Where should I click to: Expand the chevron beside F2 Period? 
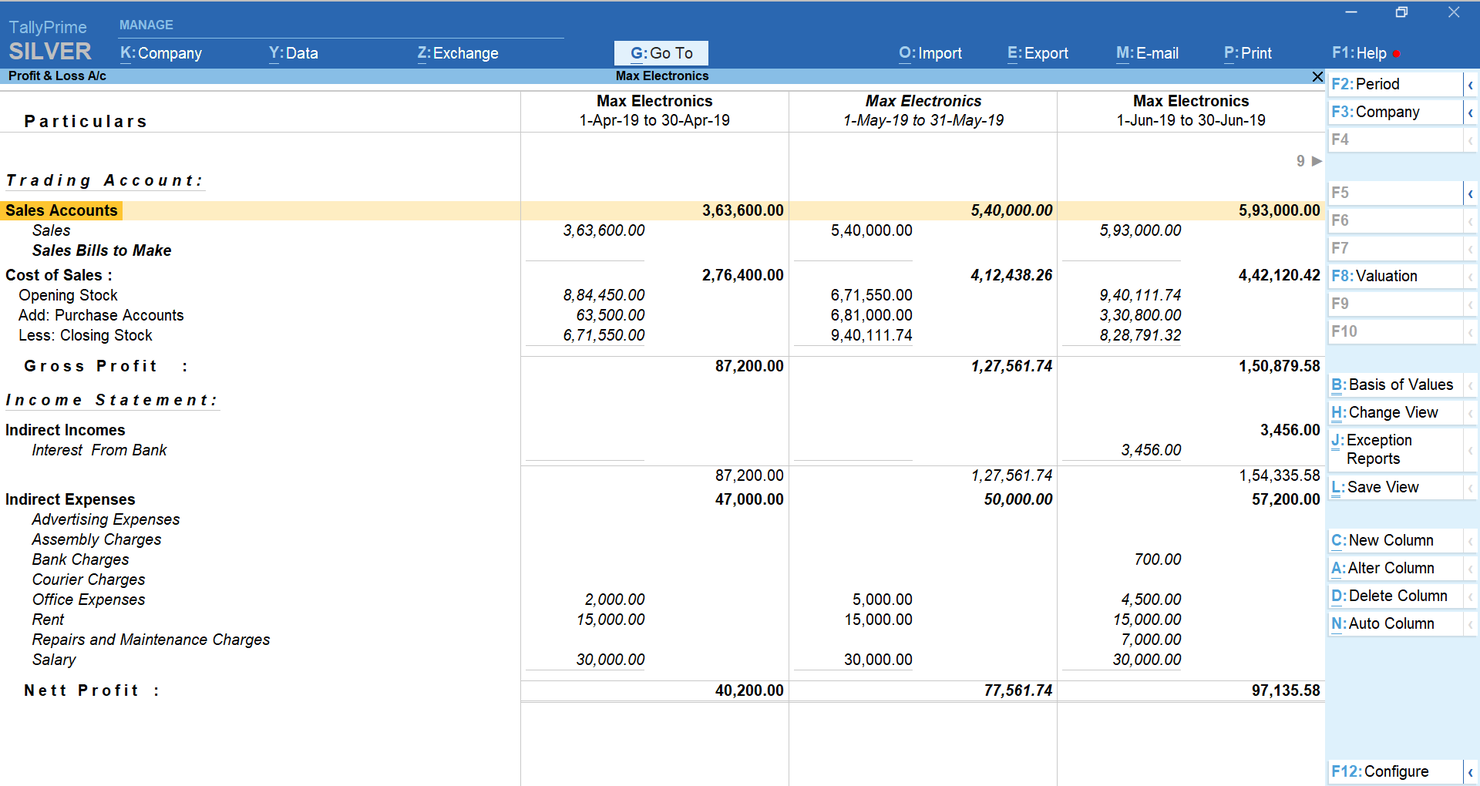pyautogui.click(x=1469, y=84)
